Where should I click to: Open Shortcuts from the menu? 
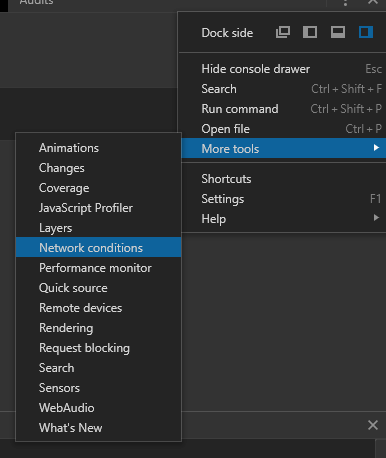click(x=284, y=179)
